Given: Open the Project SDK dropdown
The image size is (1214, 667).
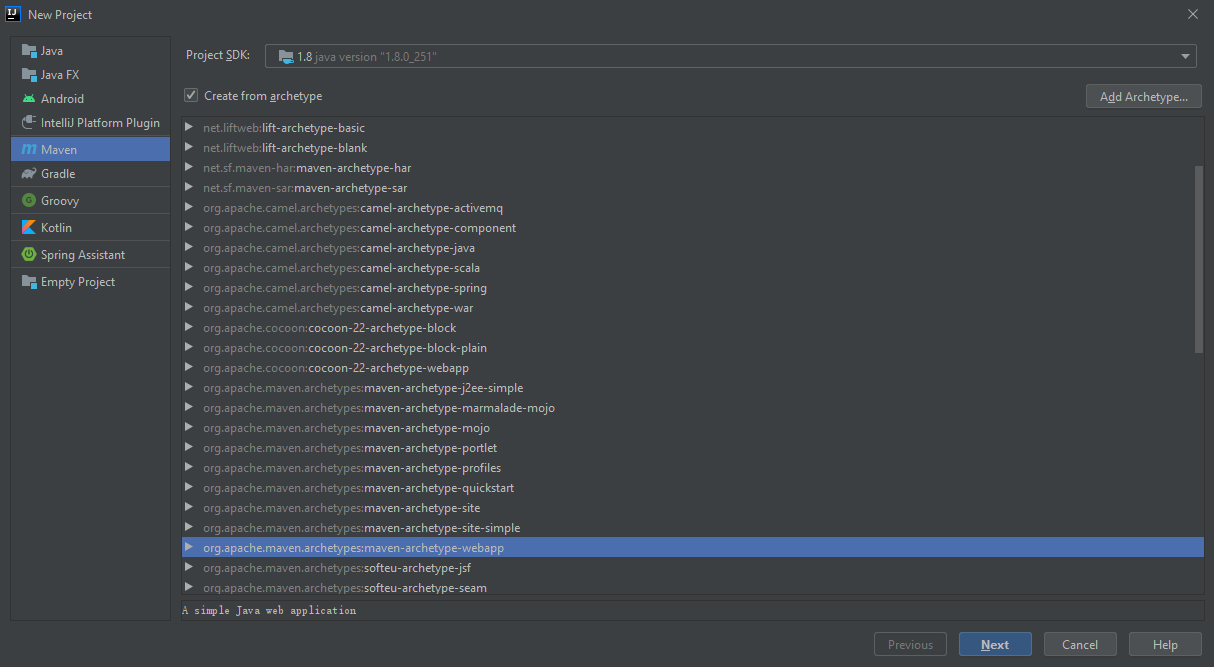Looking at the screenshot, I should [x=1185, y=57].
